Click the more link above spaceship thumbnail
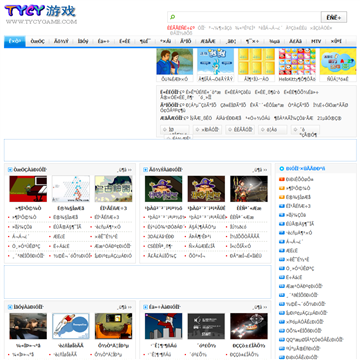360x360 pixels. [x=259, y=307]
